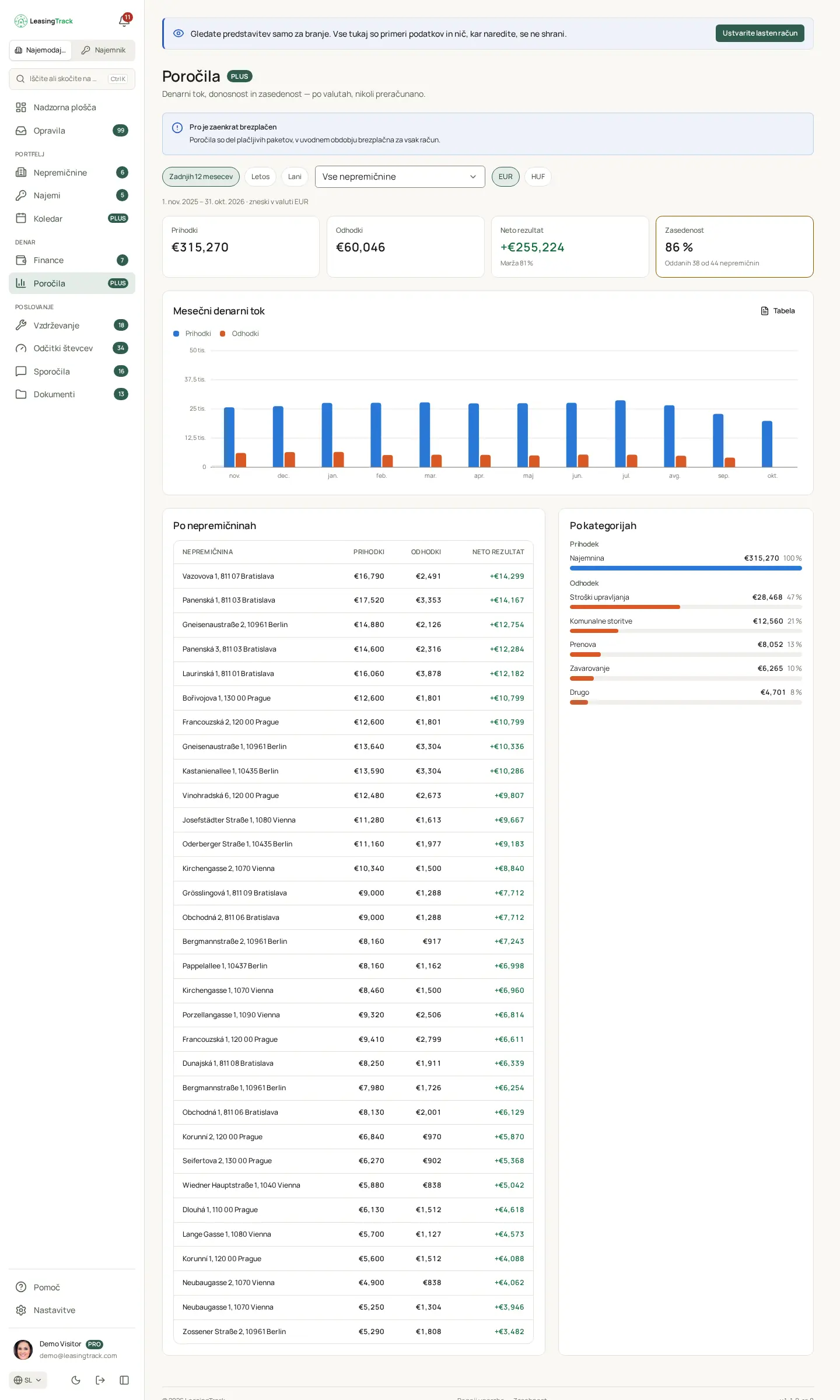Click the logout arrow icon

coord(100,1380)
